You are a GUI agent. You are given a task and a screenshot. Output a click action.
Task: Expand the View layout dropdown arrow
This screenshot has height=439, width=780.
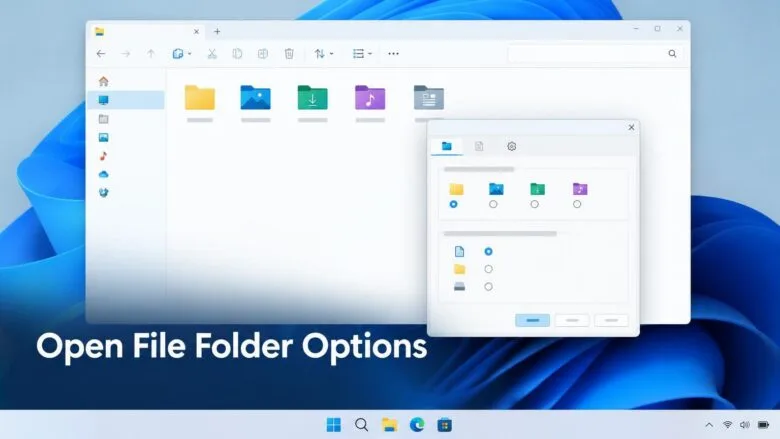point(370,54)
